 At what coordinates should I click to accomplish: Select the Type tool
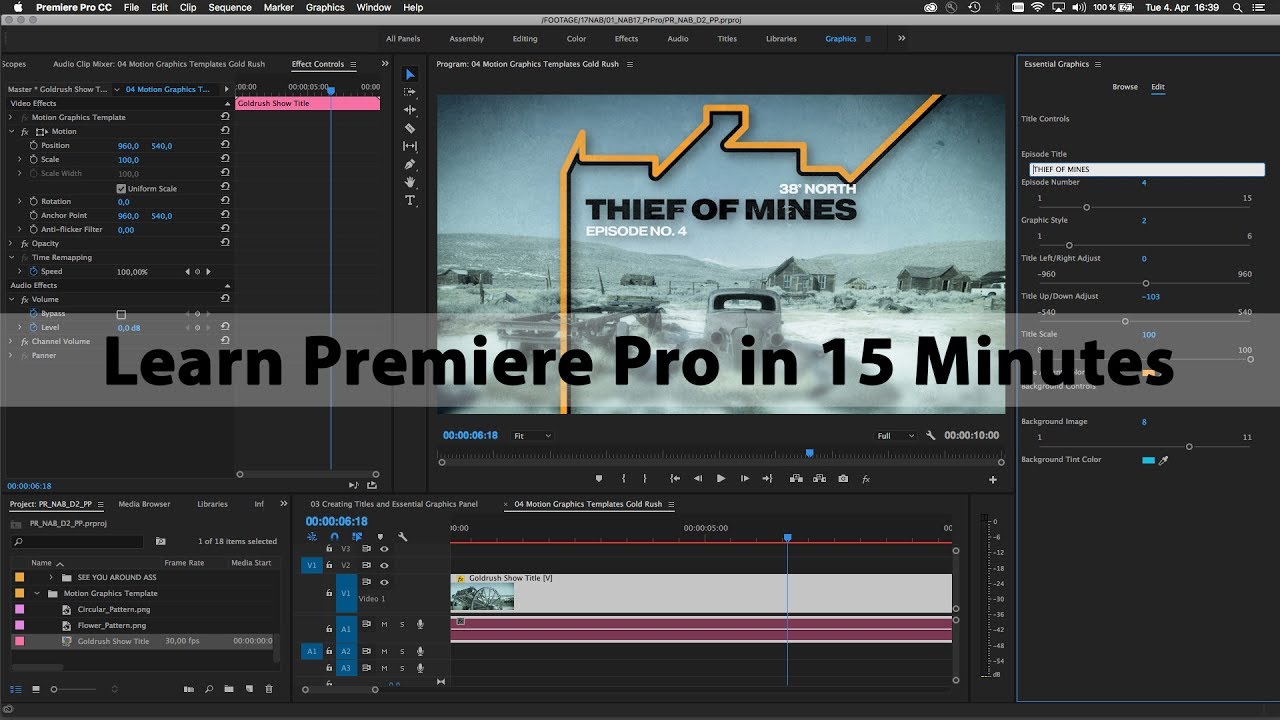410,200
